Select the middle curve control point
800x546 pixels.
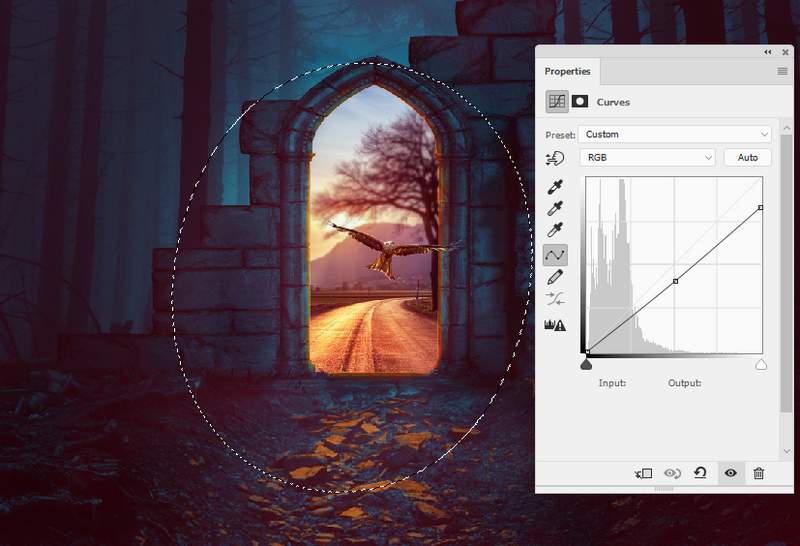point(676,281)
